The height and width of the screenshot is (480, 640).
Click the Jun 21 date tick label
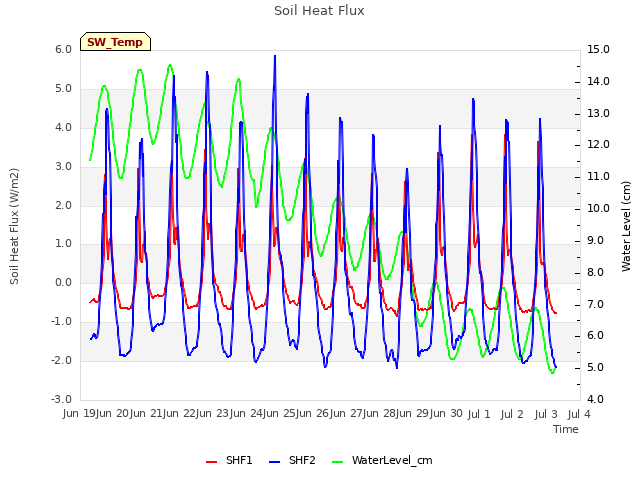coord(147,413)
